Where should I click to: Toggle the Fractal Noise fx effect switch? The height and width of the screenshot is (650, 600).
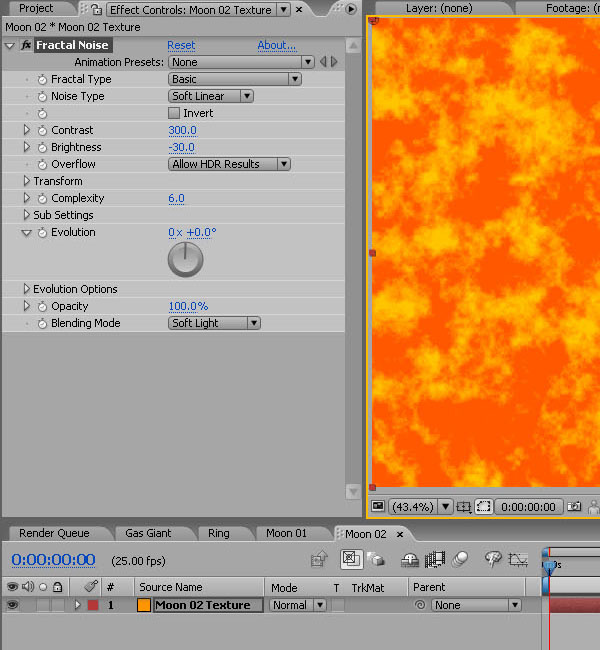click(26, 46)
